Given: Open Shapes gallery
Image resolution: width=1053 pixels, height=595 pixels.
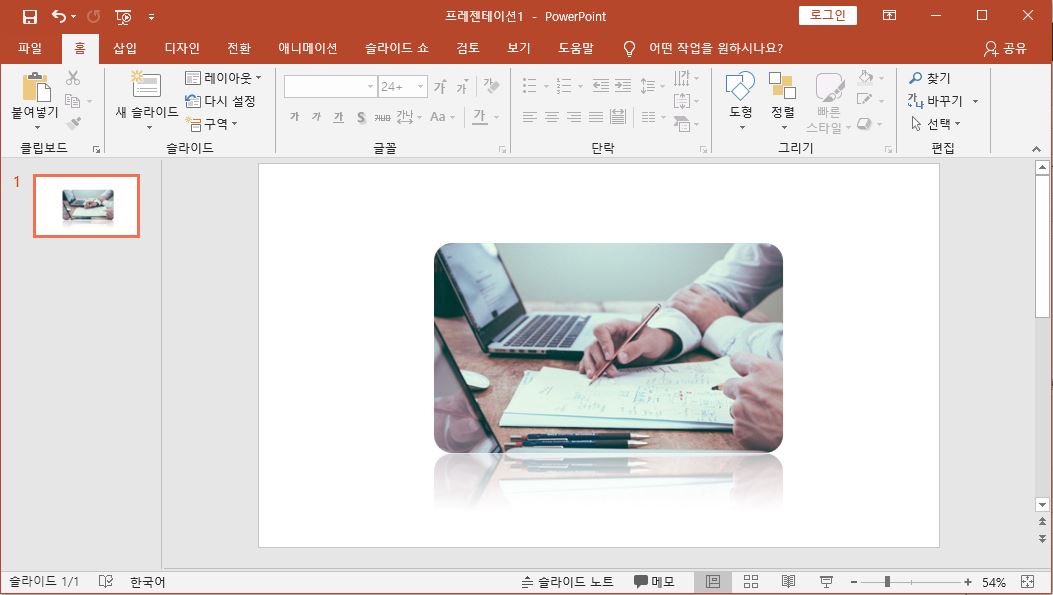Looking at the screenshot, I should click(x=741, y=101).
